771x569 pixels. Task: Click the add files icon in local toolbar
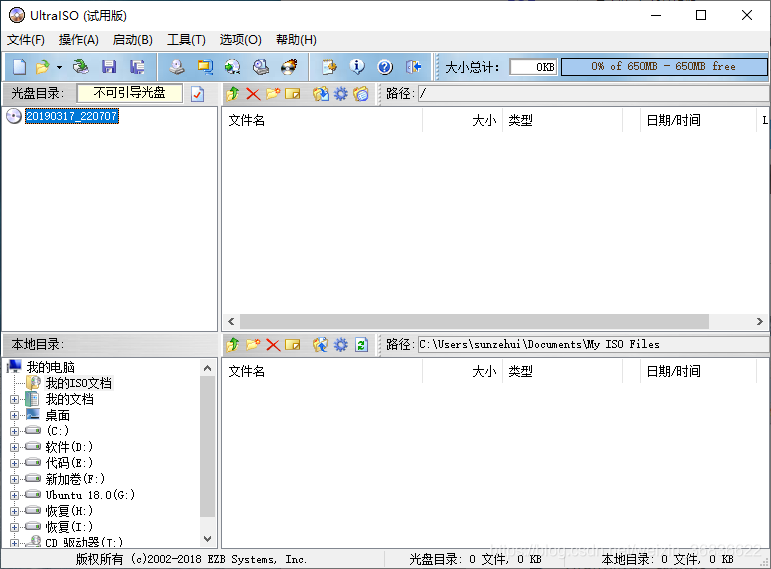321,345
